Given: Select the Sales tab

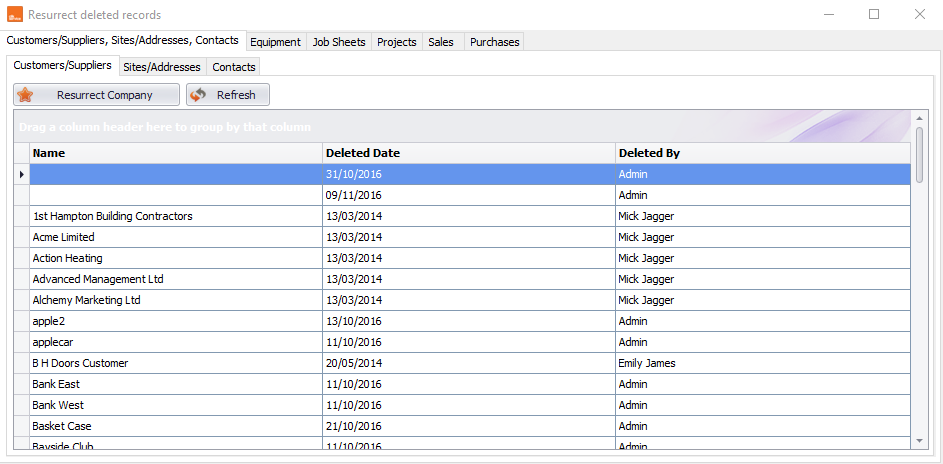Looking at the screenshot, I should tap(441, 42).
